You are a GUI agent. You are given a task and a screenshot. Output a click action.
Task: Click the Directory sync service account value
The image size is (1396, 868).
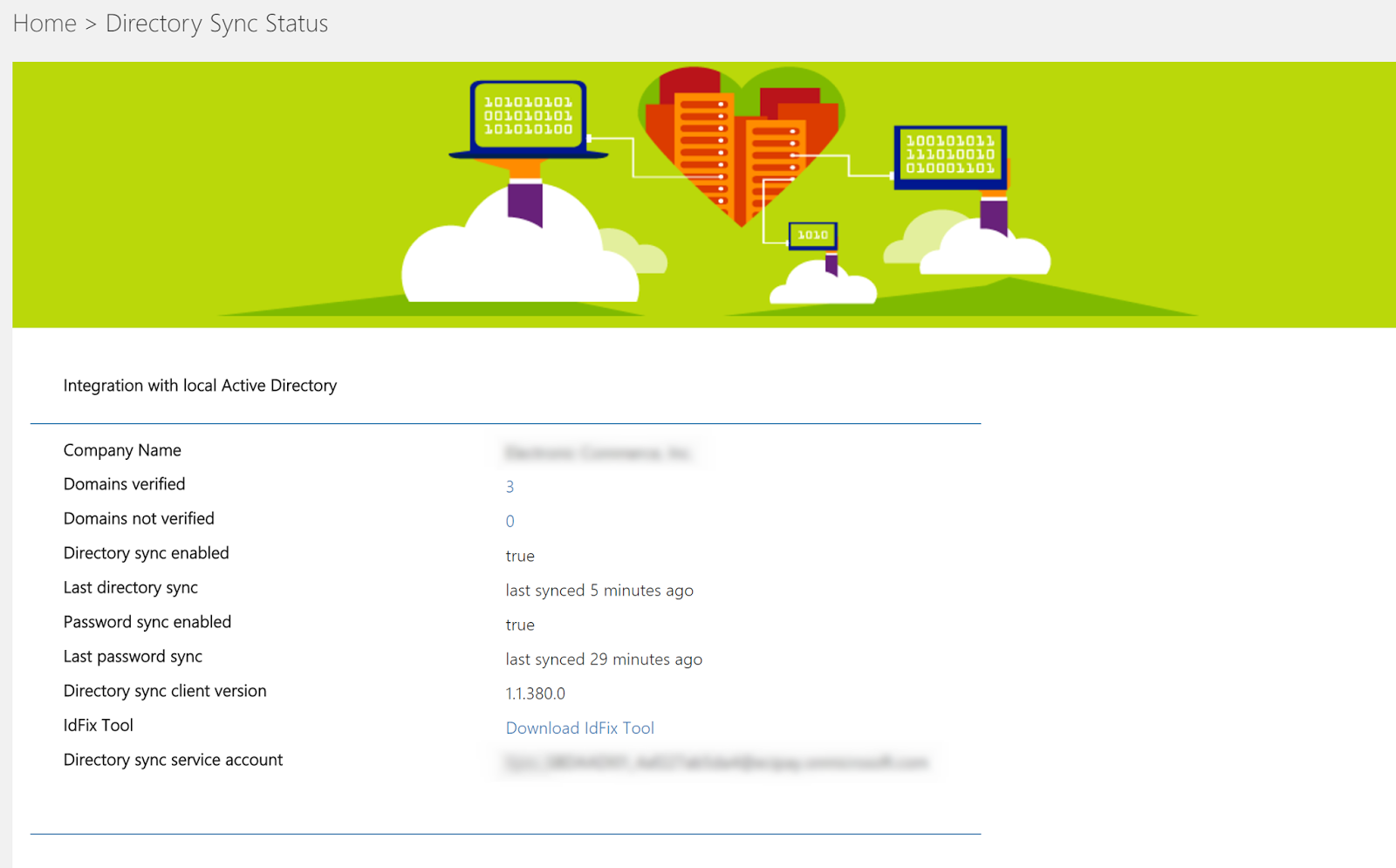[715, 760]
